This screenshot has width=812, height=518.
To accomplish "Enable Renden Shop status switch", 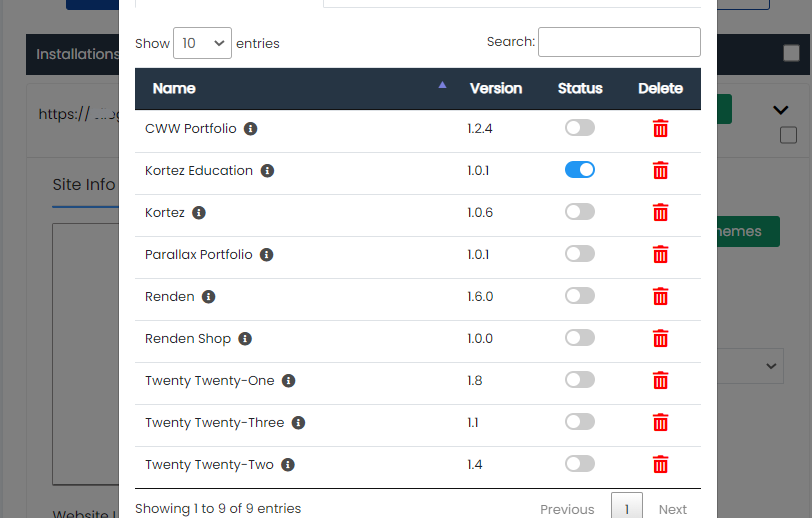I will tap(580, 337).
